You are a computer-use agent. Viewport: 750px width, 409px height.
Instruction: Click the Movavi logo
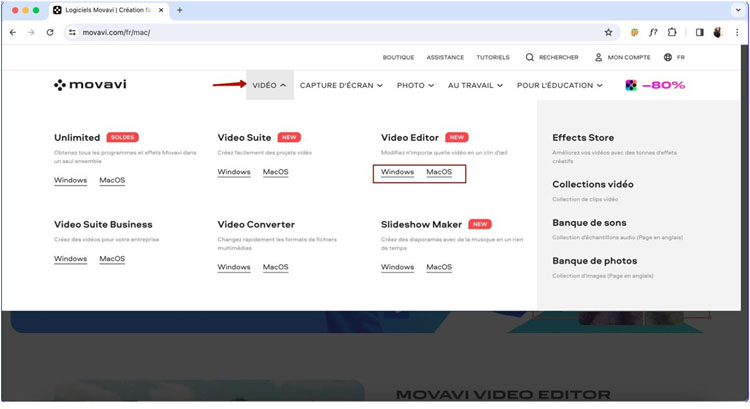(x=90, y=85)
